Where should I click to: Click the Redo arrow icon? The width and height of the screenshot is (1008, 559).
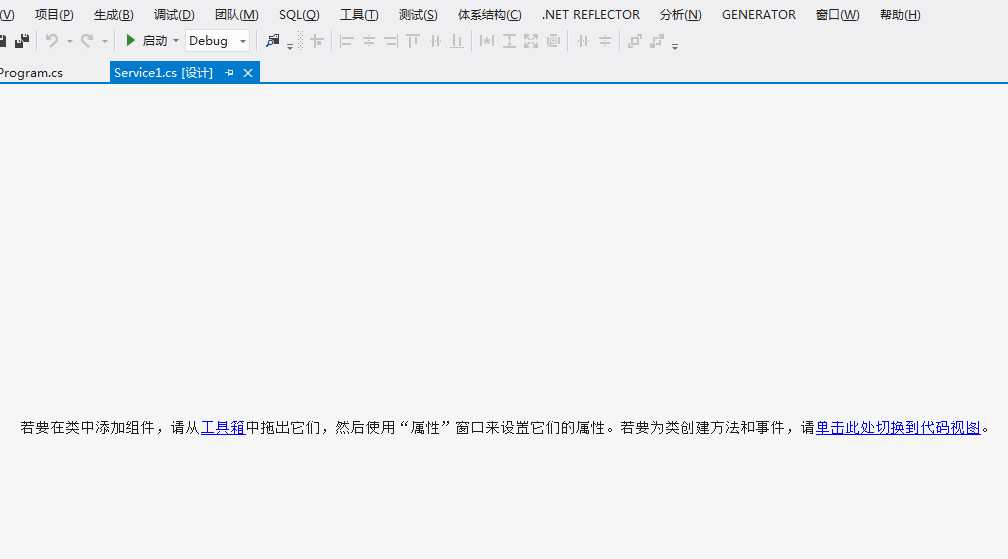coord(87,41)
